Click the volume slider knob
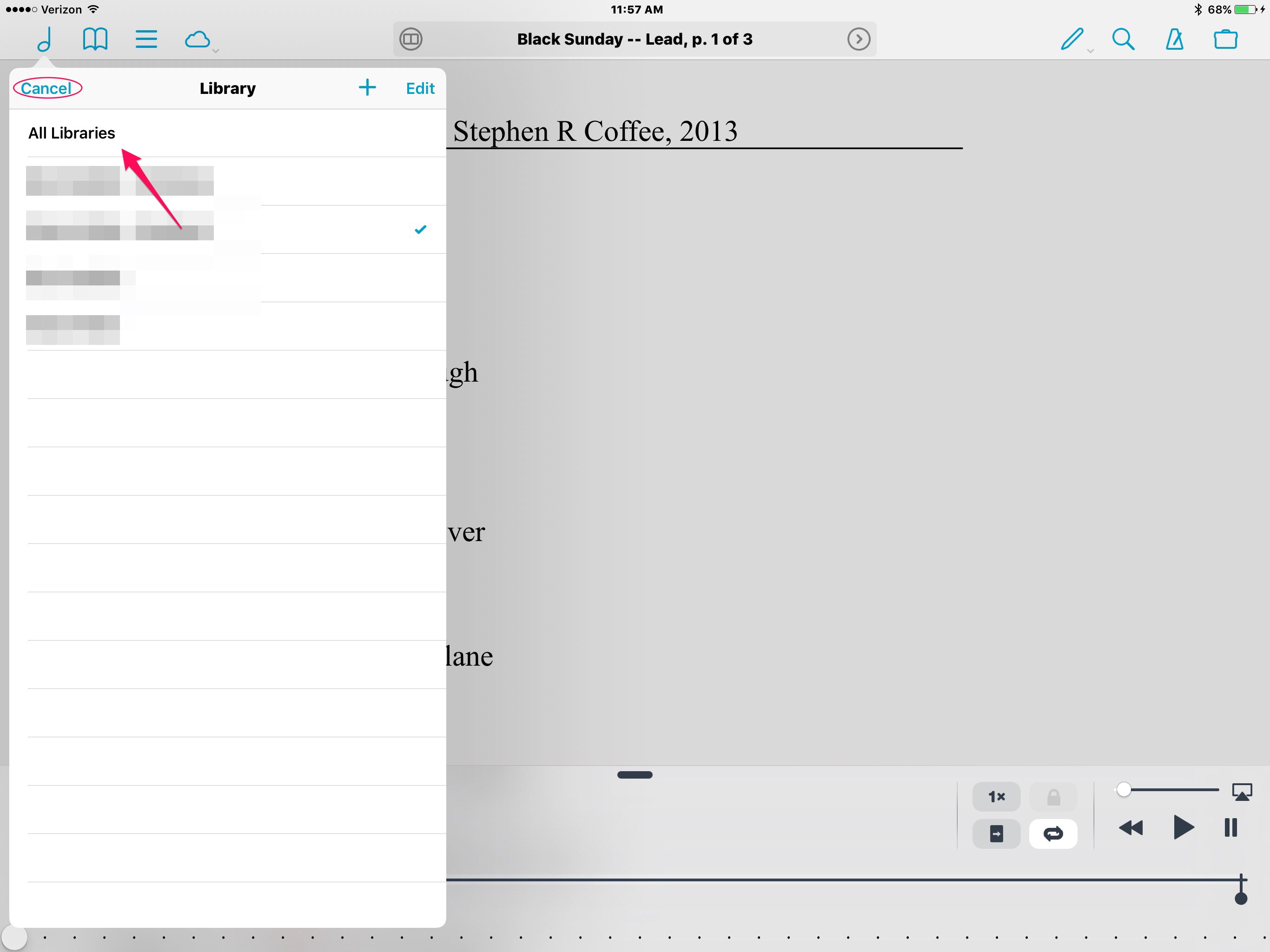Viewport: 1270px width, 952px height. (x=1123, y=789)
